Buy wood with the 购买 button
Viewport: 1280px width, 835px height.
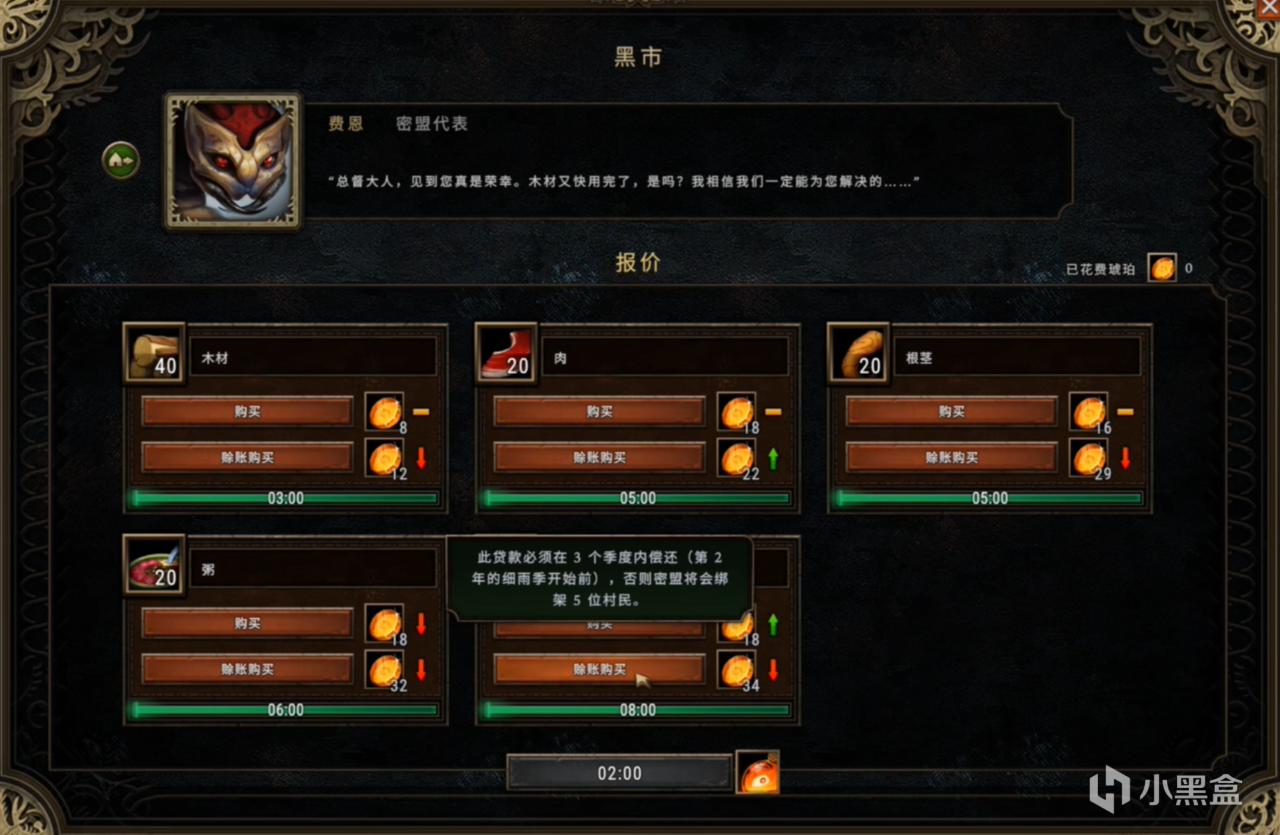click(x=247, y=411)
